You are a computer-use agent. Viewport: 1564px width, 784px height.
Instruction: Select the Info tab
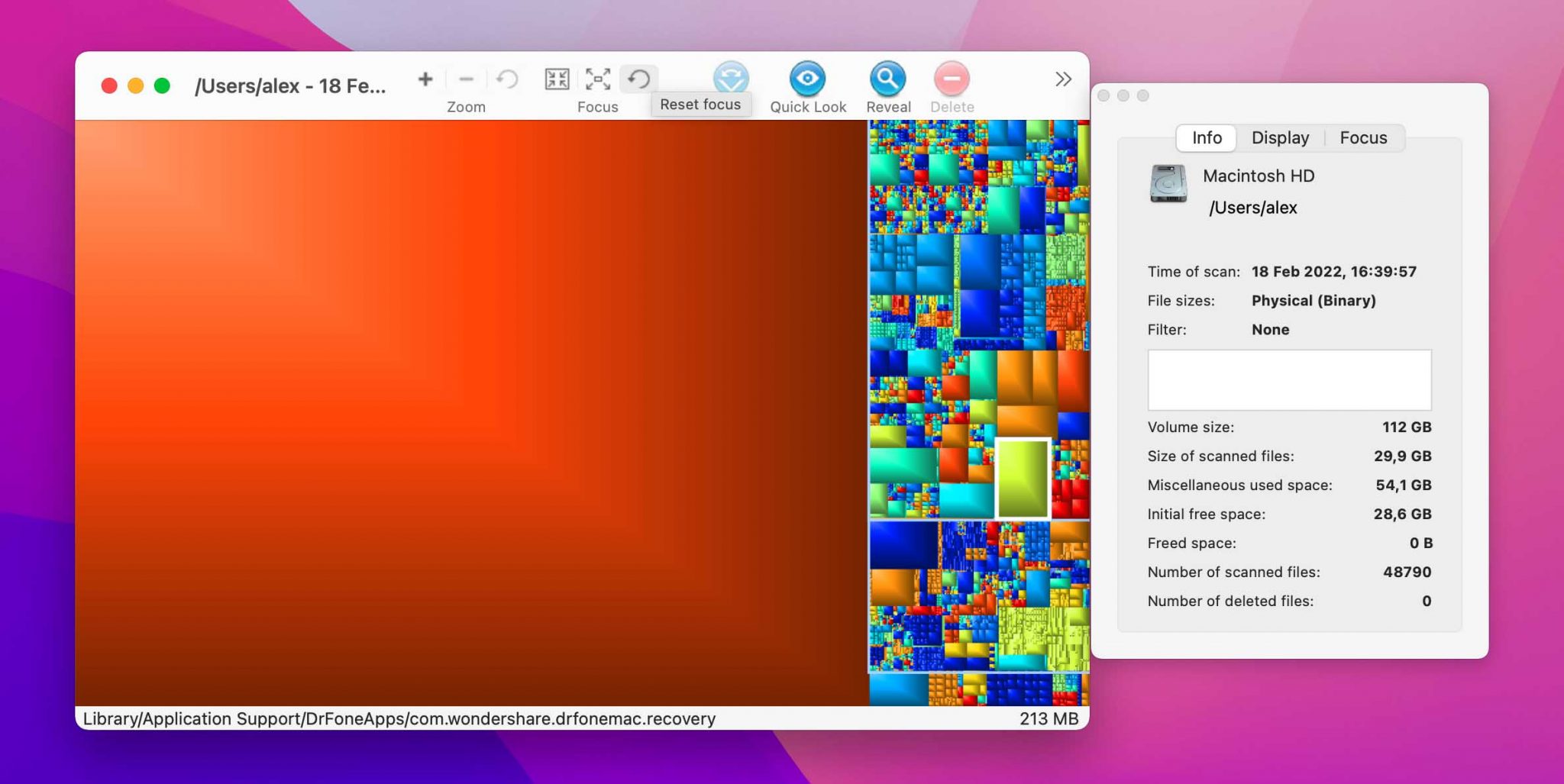coord(1207,137)
